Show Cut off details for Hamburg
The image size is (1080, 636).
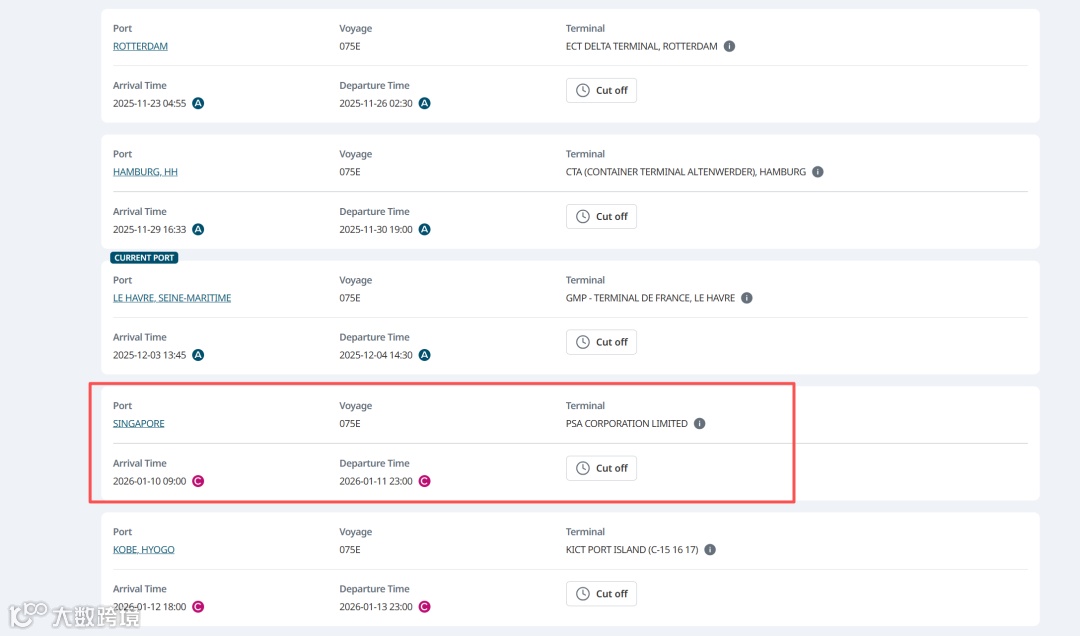click(x=601, y=217)
